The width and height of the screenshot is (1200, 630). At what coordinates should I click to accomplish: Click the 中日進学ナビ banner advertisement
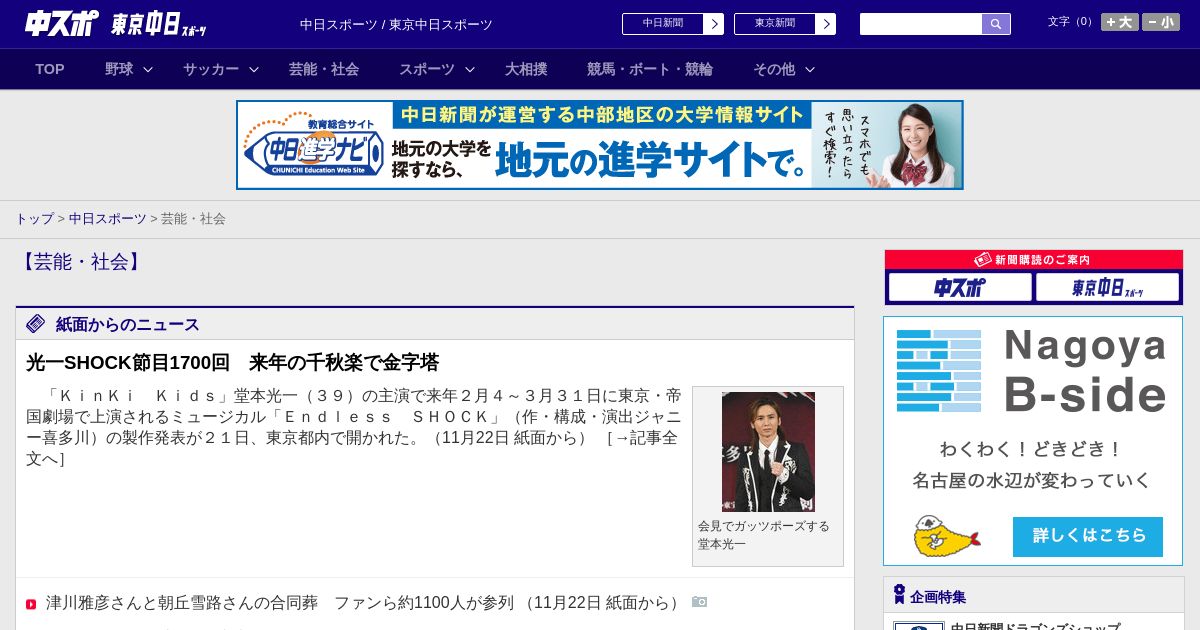pos(600,145)
